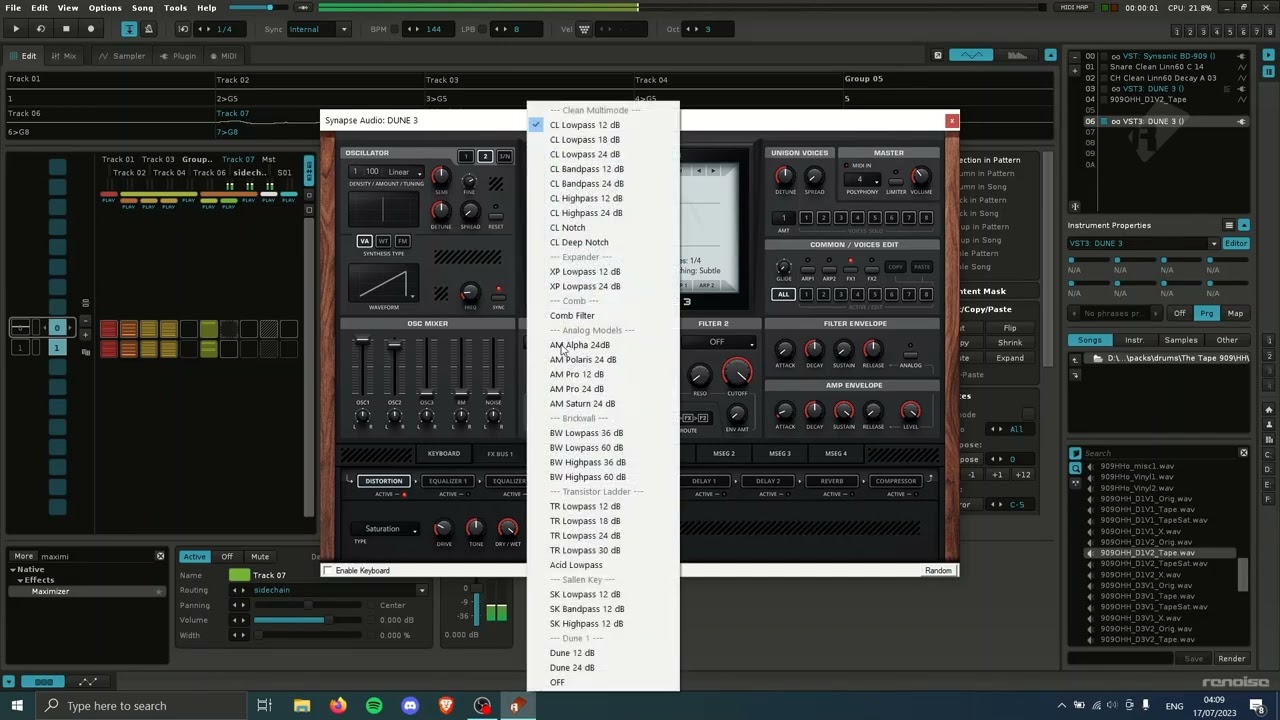Click the Track 07 green color swatch

(x=239, y=575)
